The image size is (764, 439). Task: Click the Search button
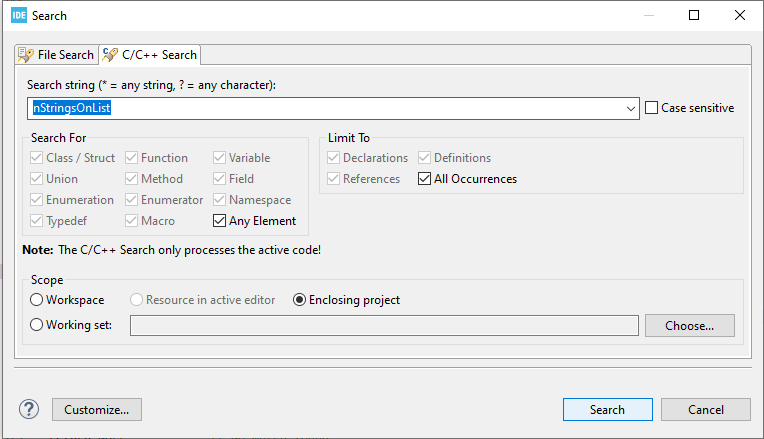(608, 410)
